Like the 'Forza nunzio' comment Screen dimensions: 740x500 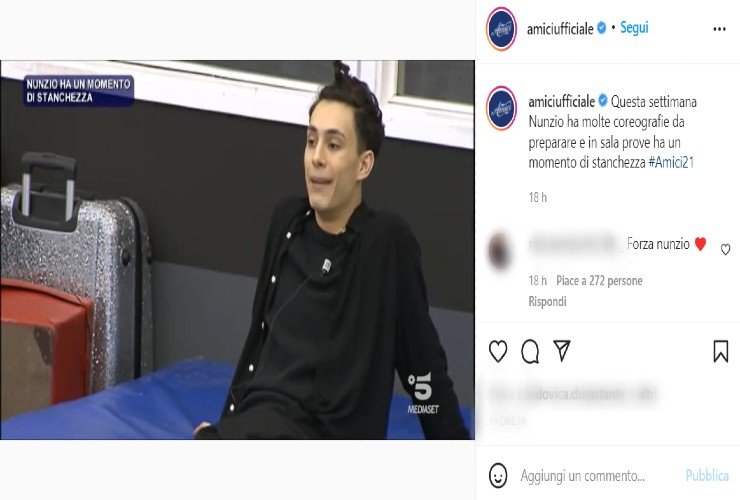pos(725,249)
